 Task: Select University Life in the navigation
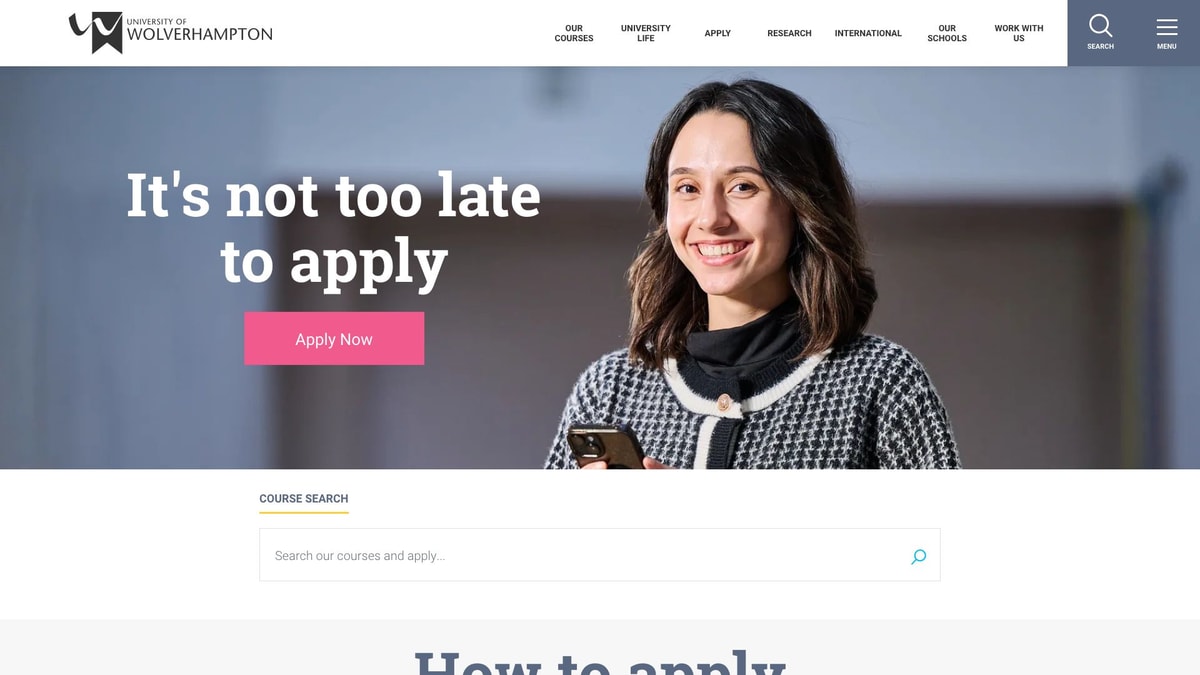tap(646, 33)
